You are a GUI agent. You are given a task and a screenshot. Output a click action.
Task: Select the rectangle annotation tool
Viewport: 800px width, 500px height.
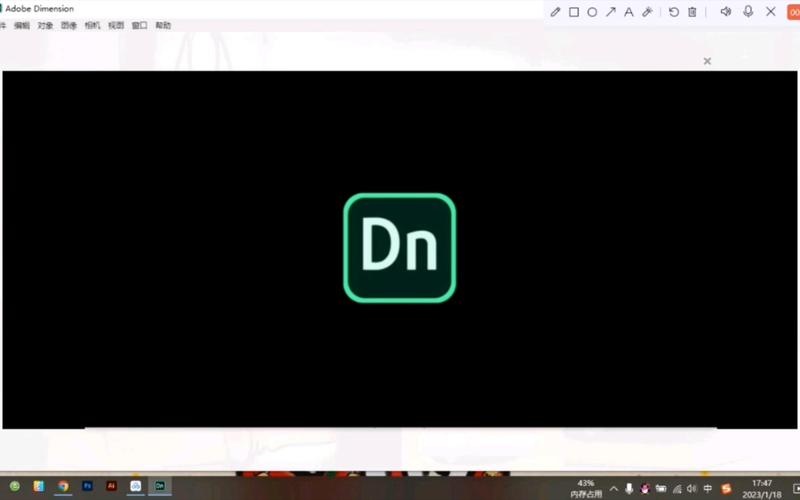click(574, 12)
